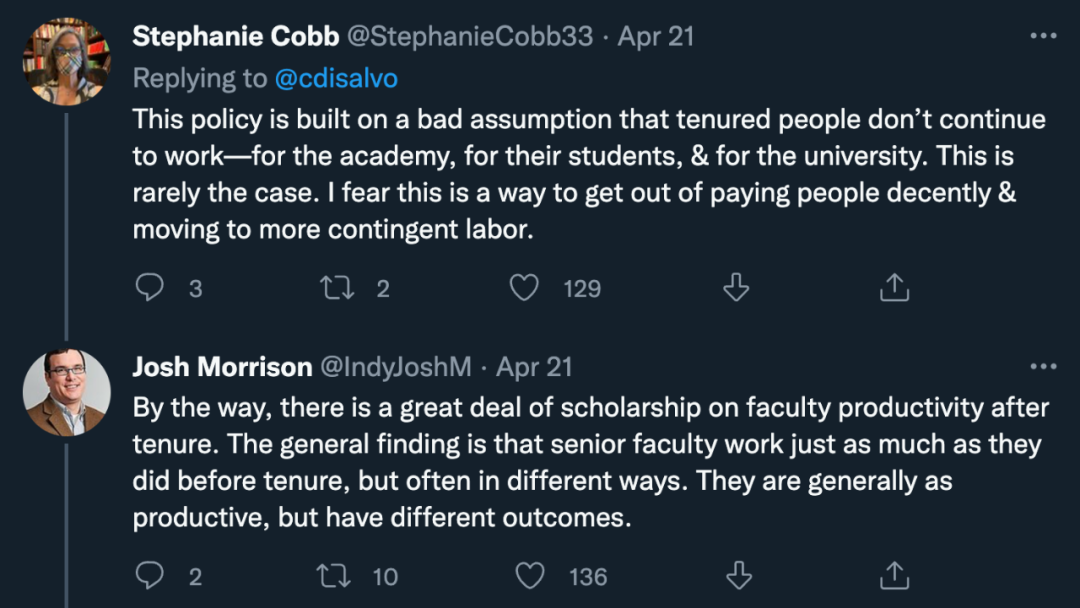
Task: Open Josh Morrison's tweet Apr 21 timestamp
Action: point(534,367)
